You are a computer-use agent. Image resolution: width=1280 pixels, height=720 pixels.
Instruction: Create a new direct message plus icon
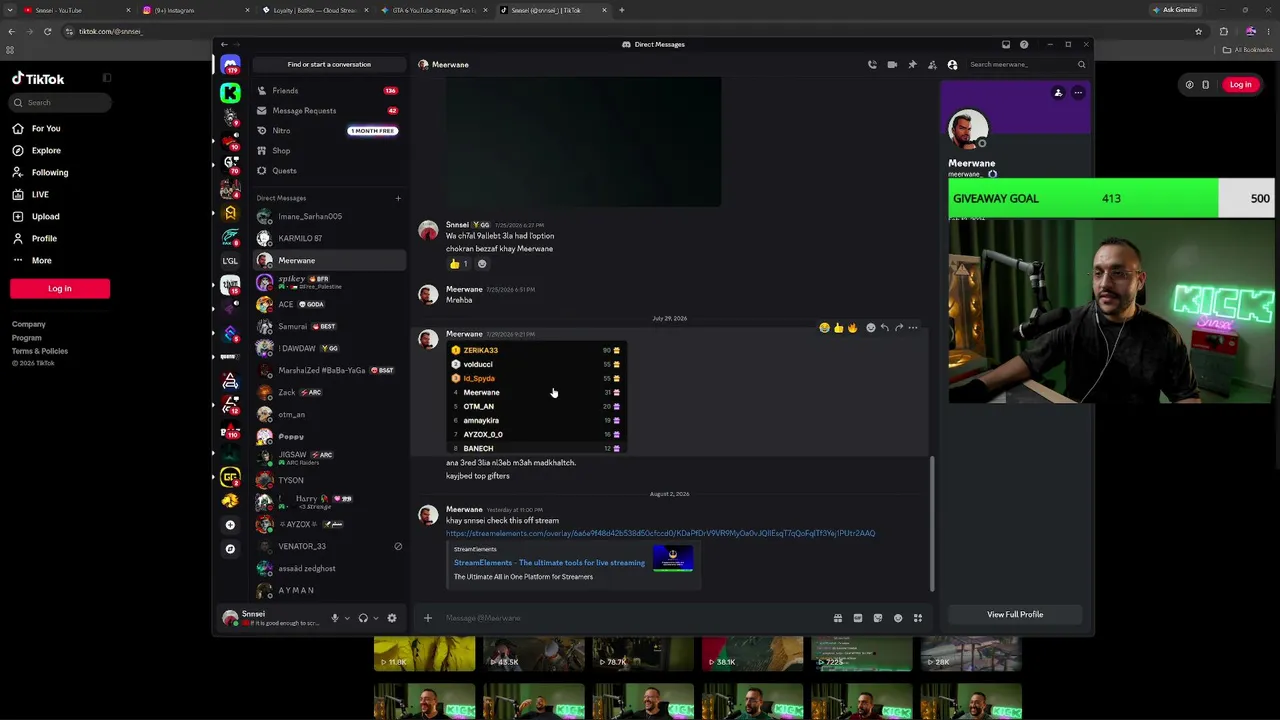pos(398,198)
